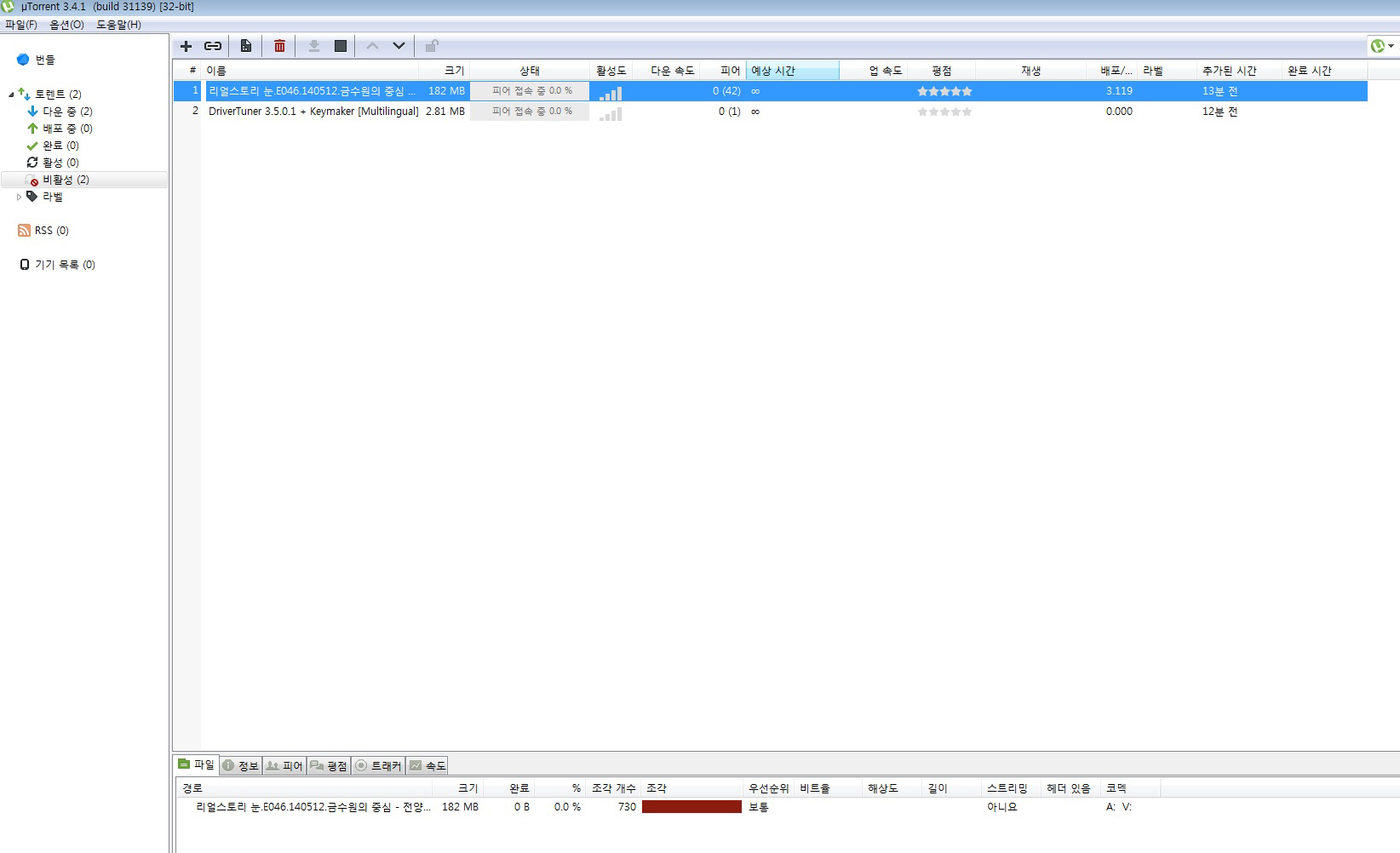The height and width of the screenshot is (853, 1400).
Task: Click star rating of 리얼스토리 row
Action: pos(944,91)
